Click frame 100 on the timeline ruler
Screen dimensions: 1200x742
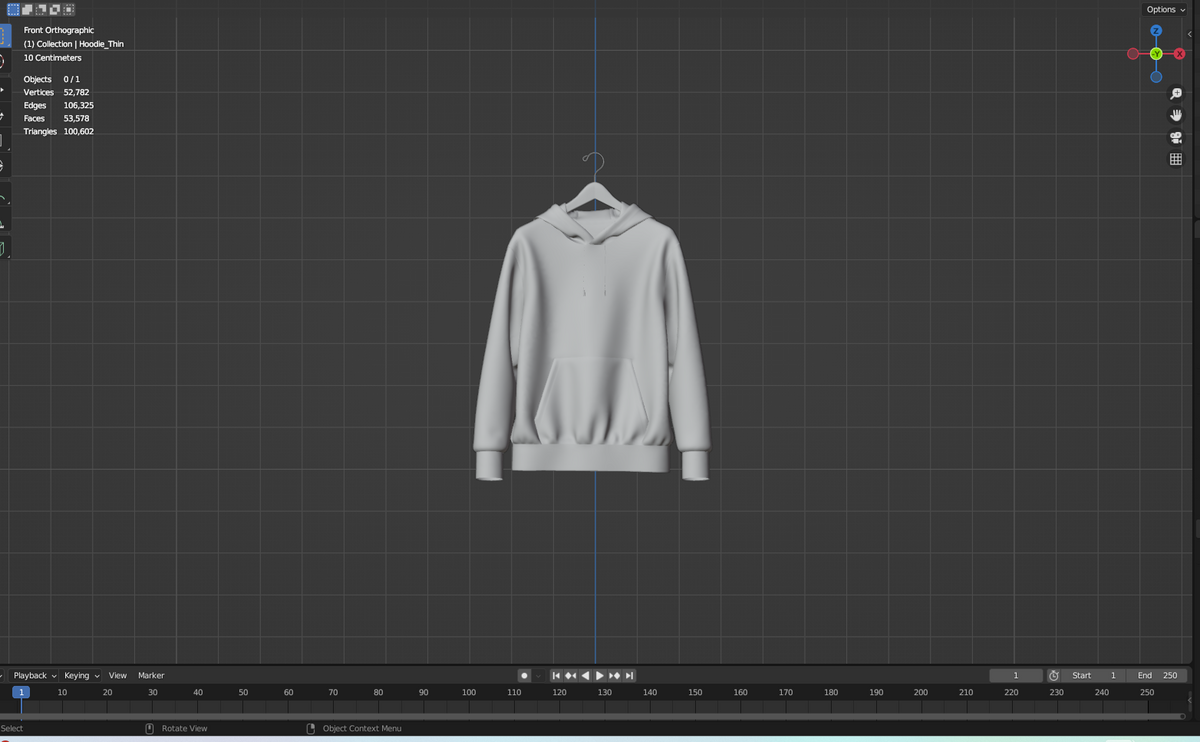(469, 692)
